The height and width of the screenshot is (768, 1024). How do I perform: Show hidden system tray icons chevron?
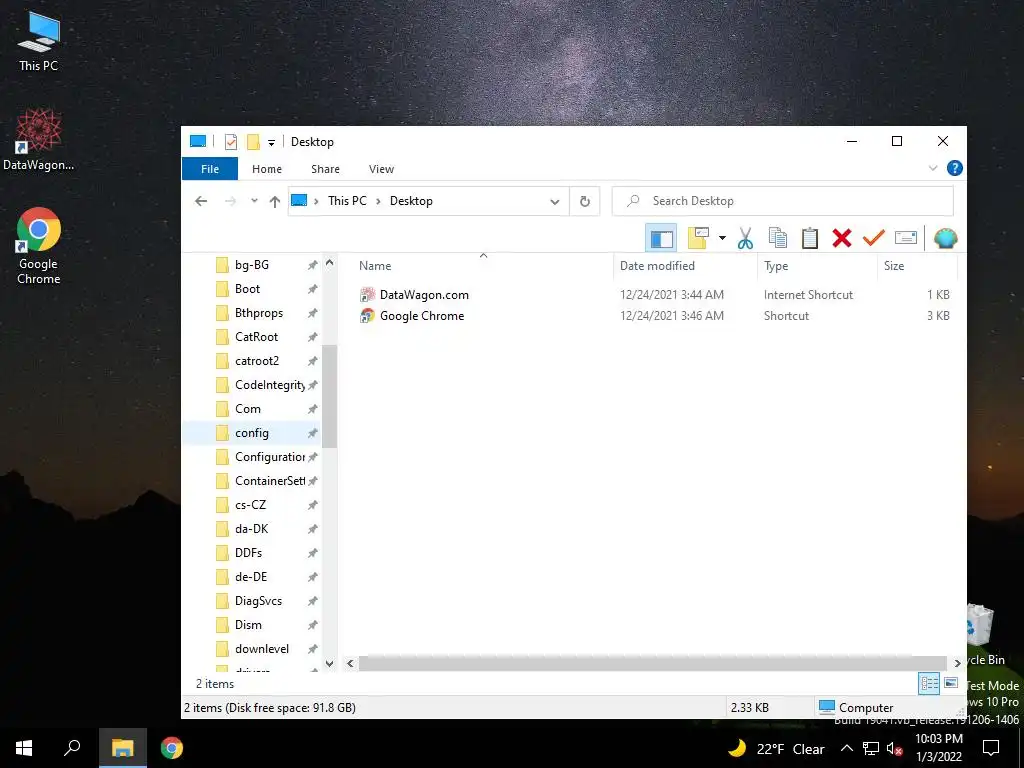pyautogui.click(x=846, y=748)
